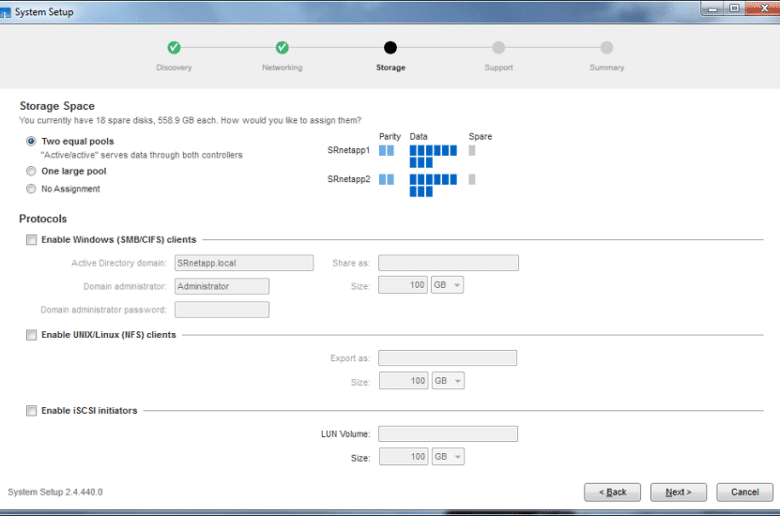Click the NFS export Size value field
Screen dimensions: 780x516
tap(403, 381)
